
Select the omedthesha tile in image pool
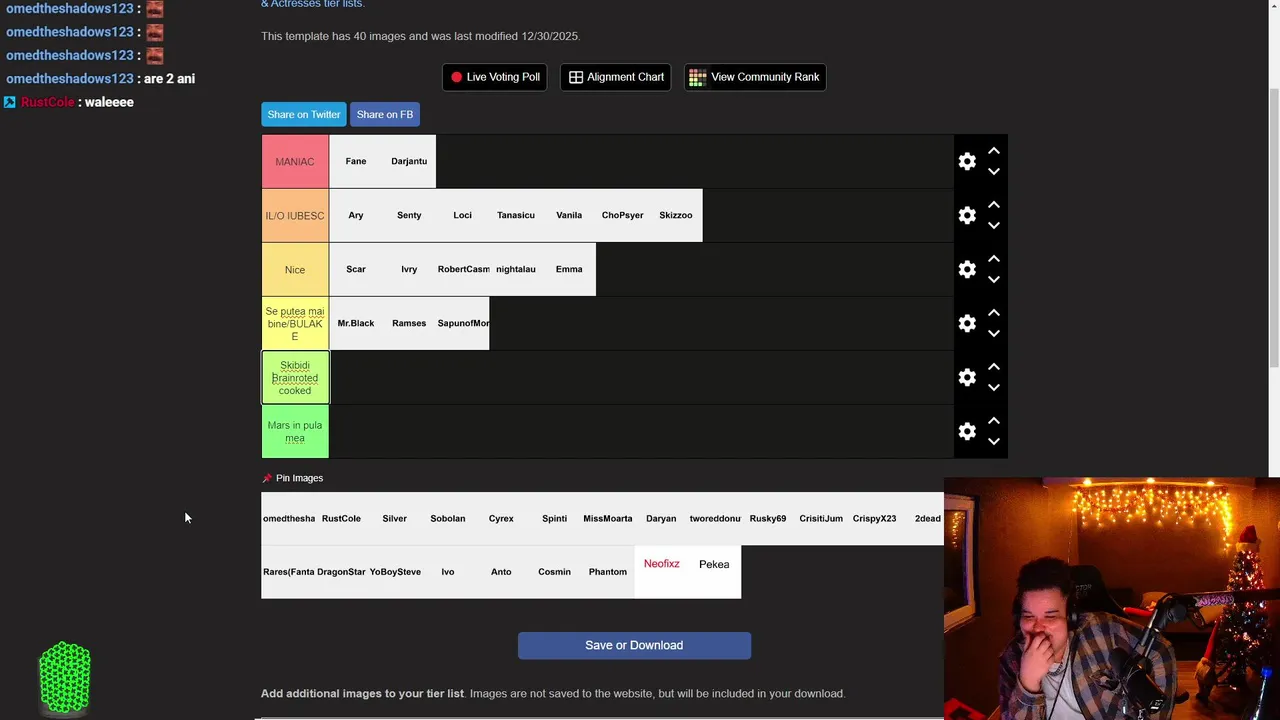288,518
